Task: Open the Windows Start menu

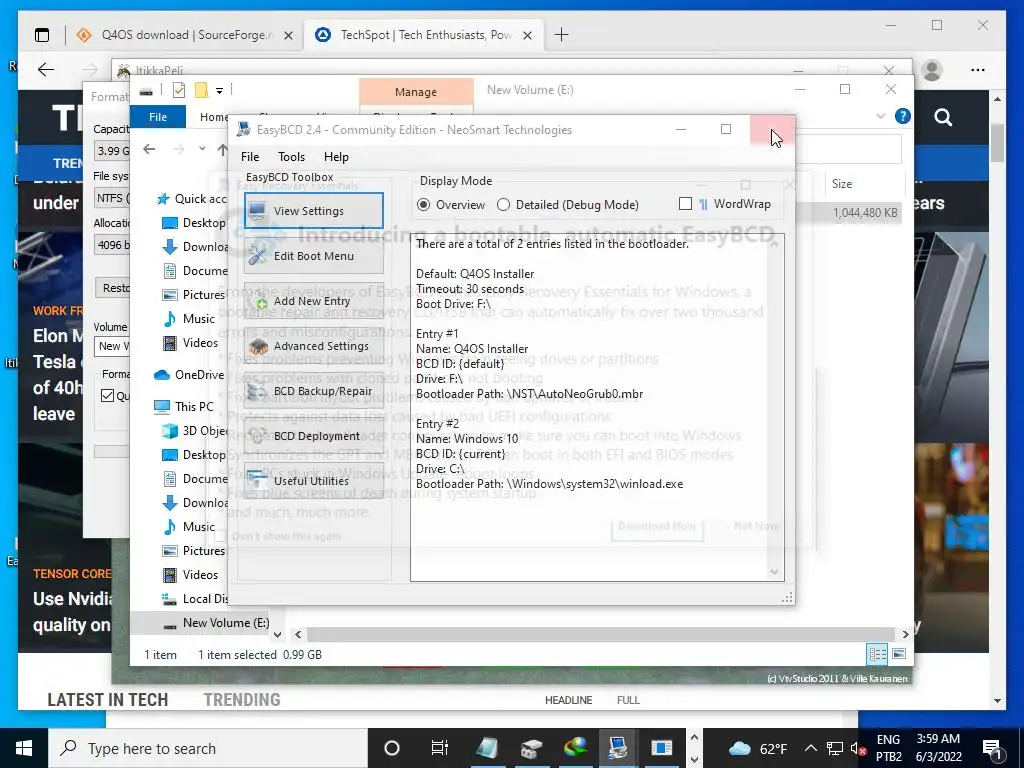Action: click(24, 748)
